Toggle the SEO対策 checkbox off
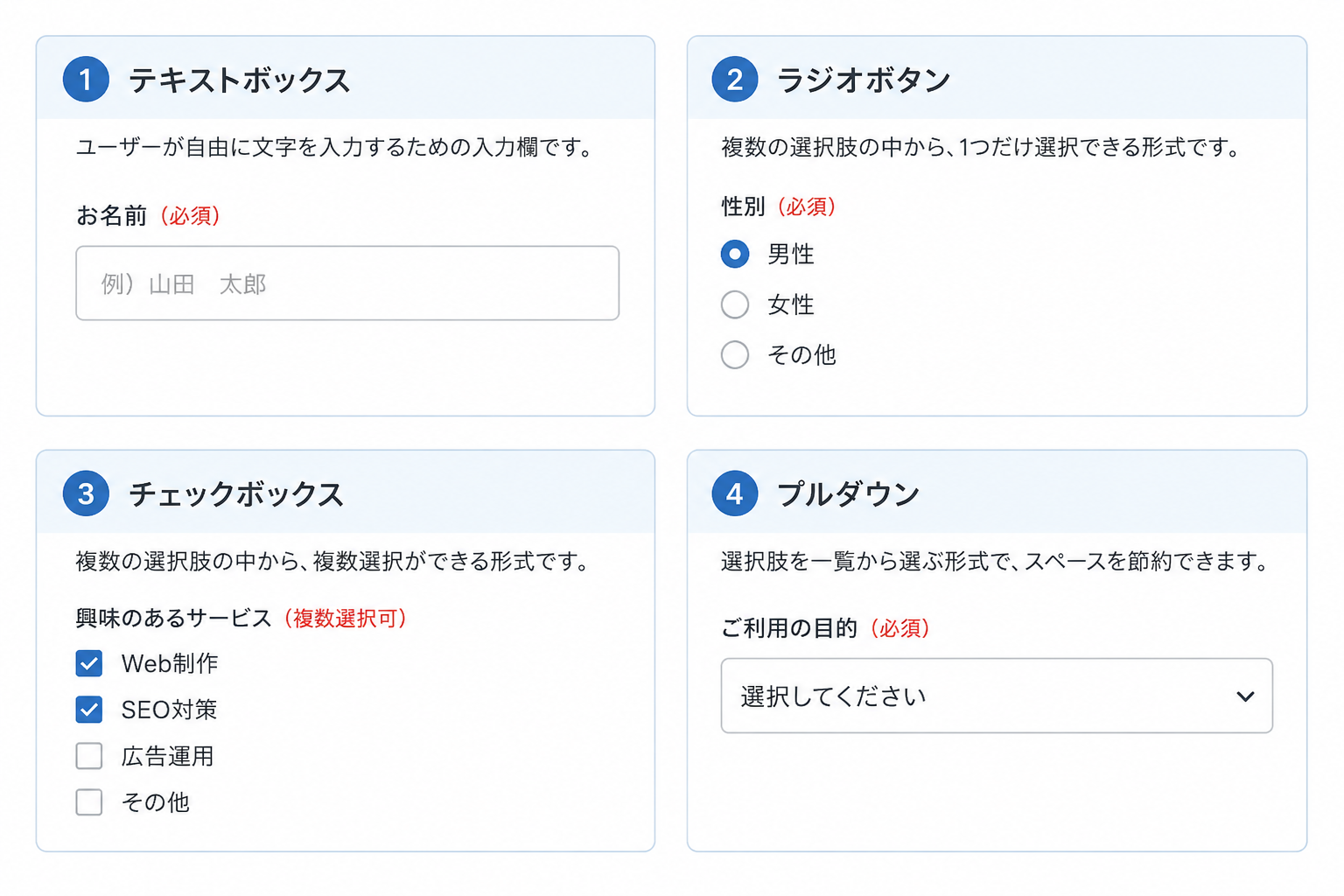1344x896 pixels. pyautogui.click(x=89, y=710)
